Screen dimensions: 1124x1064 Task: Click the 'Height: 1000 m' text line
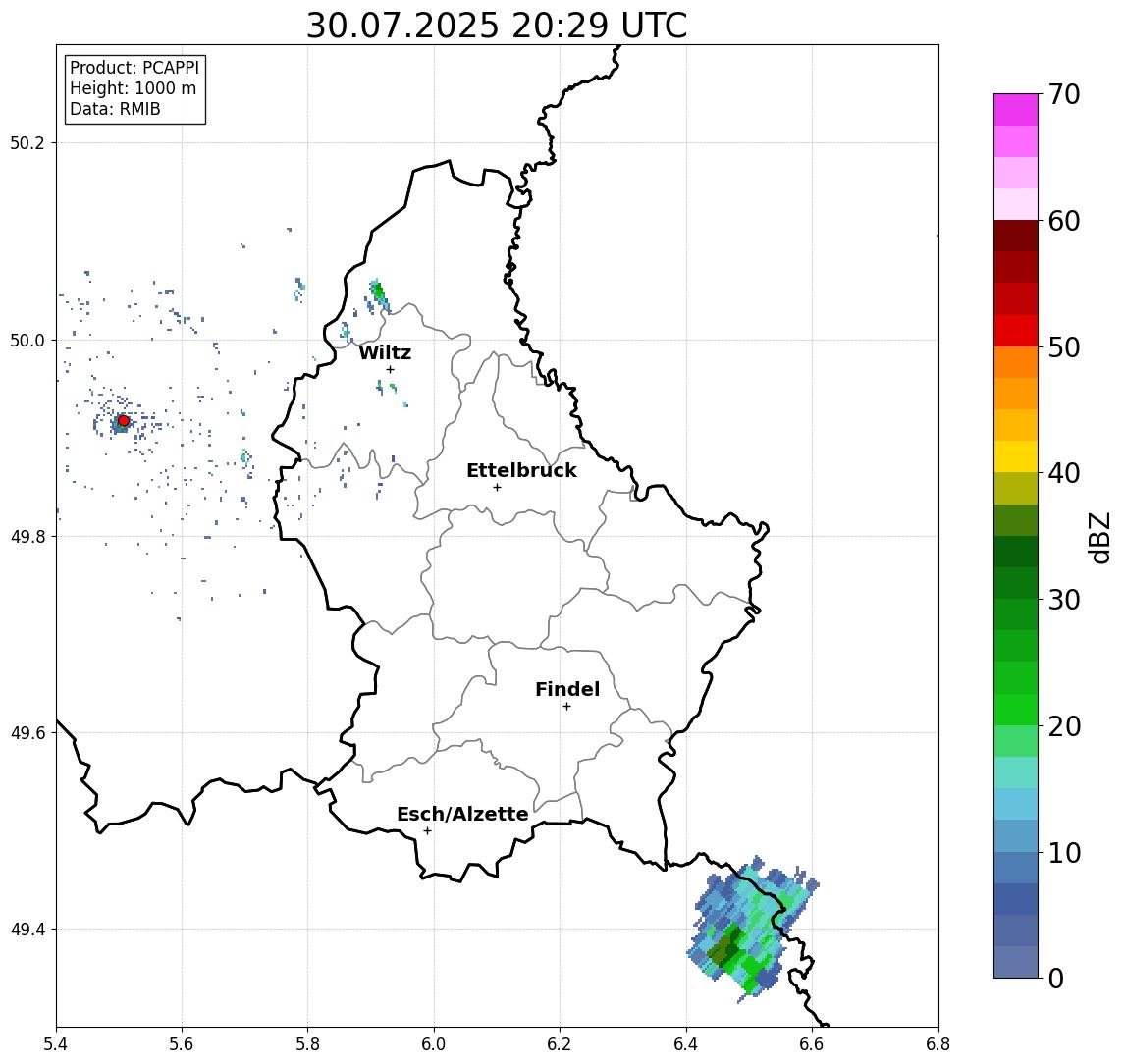[x=133, y=88]
